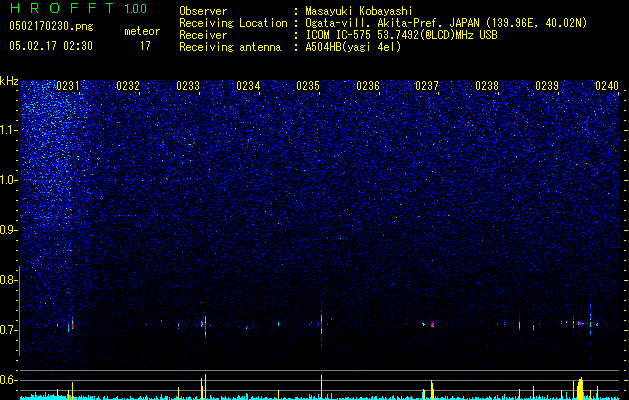The width and height of the screenshot is (629, 400).
Task: Click the Receiving Location label
Action: [233, 24]
